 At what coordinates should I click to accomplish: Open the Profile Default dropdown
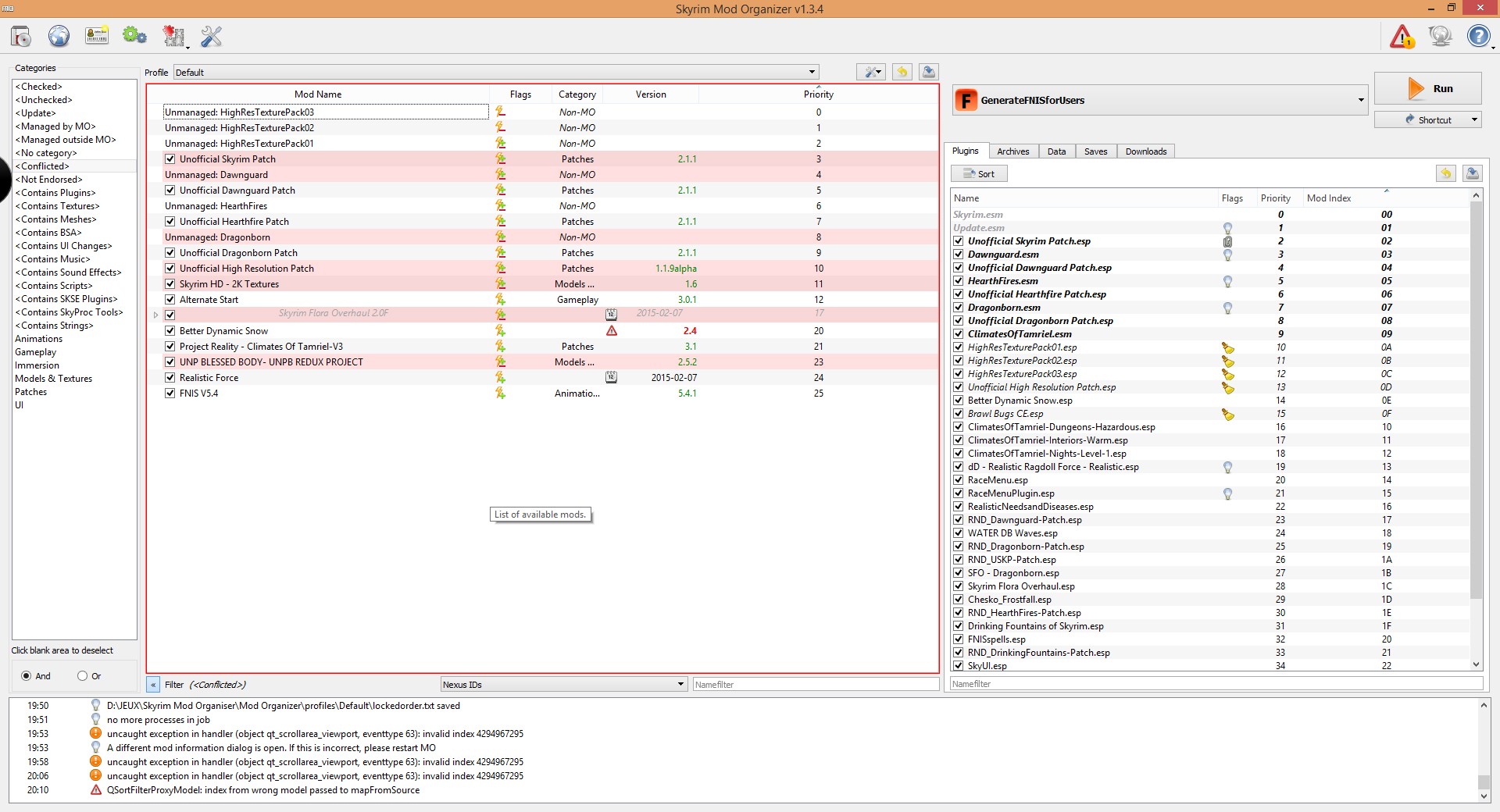click(x=496, y=72)
